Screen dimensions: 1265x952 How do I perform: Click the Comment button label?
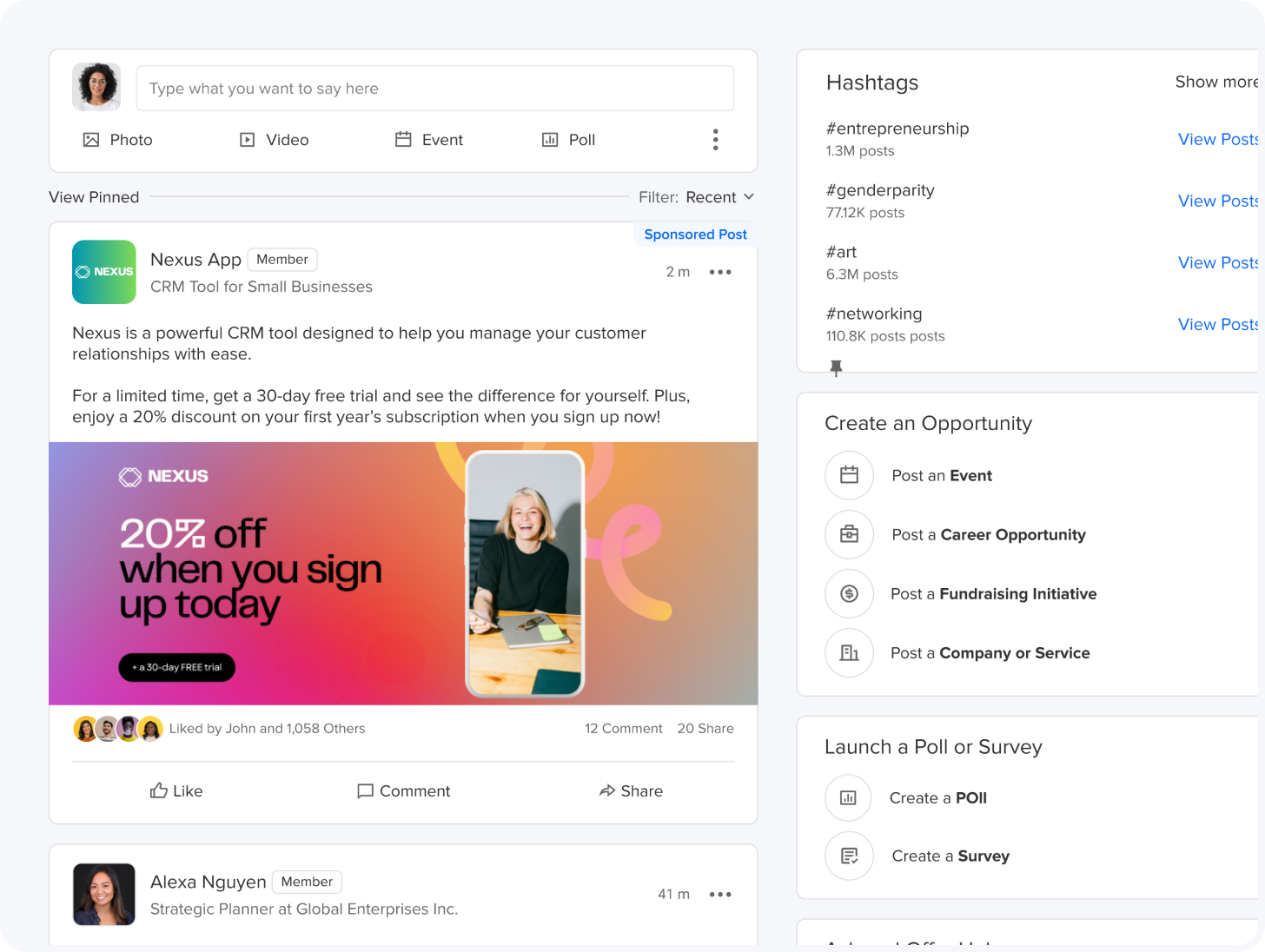click(414, 790)
